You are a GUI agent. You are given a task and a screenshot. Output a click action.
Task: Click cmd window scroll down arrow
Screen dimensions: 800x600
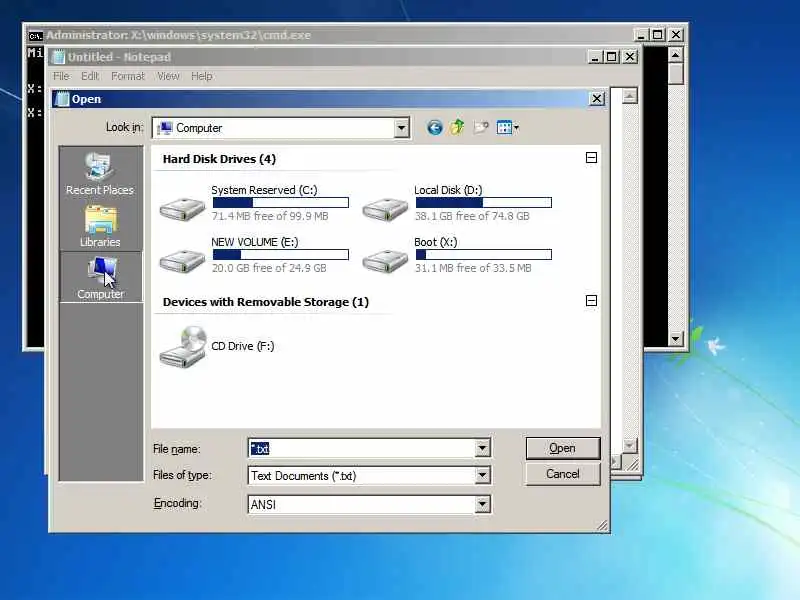pyautogui.click(x=676, y=338)
